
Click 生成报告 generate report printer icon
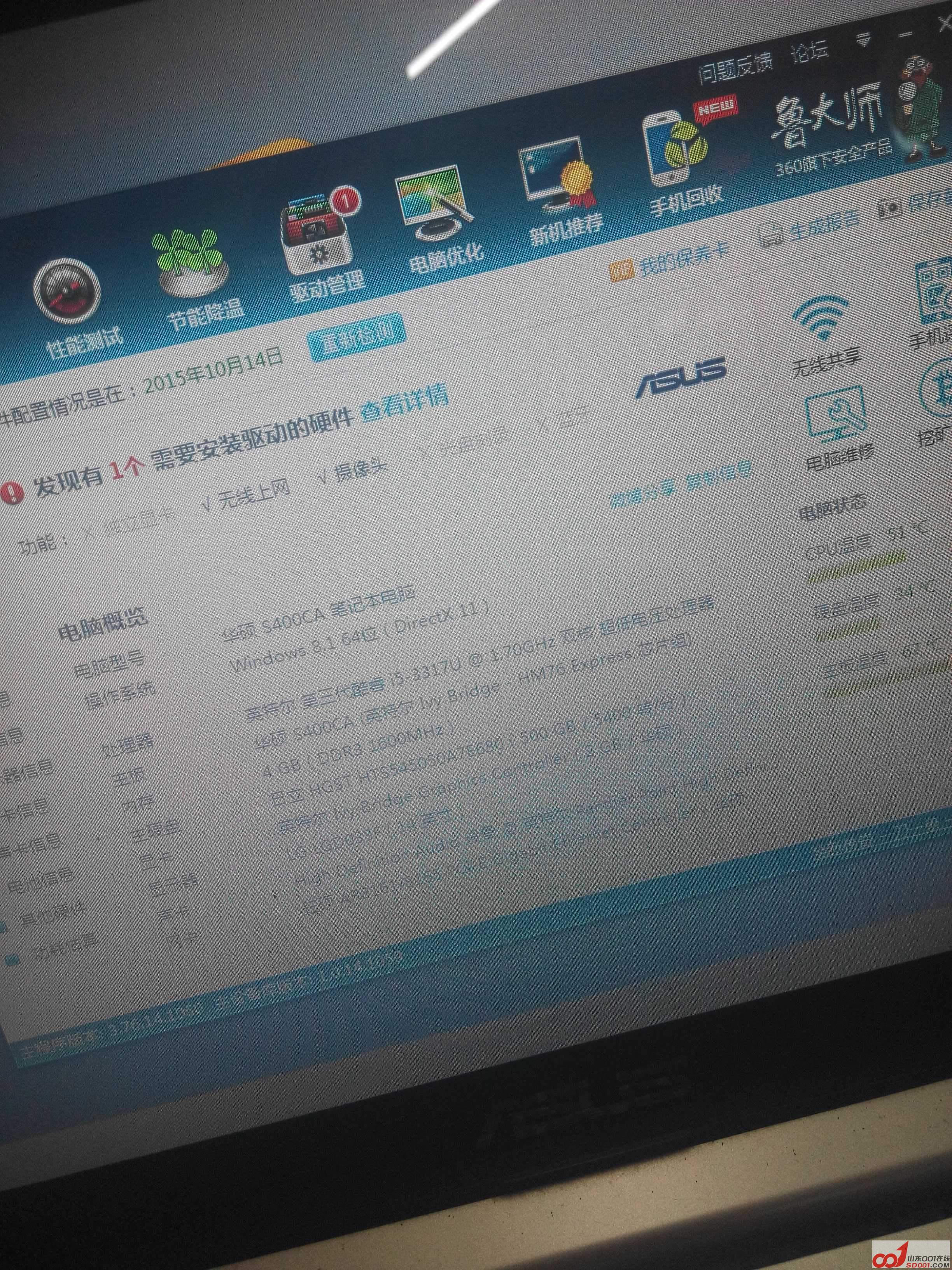[x=771, y=235]
